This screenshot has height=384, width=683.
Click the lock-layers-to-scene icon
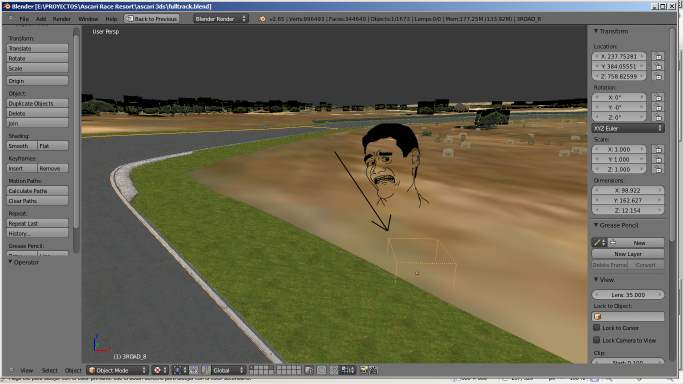309,371
